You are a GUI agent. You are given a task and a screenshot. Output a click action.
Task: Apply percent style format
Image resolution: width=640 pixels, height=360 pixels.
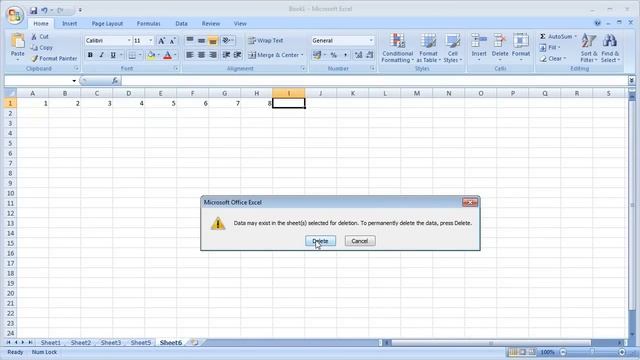point(334,55)
